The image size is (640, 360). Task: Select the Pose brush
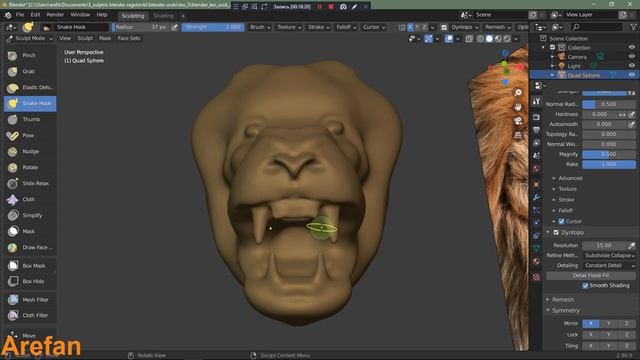30,136
